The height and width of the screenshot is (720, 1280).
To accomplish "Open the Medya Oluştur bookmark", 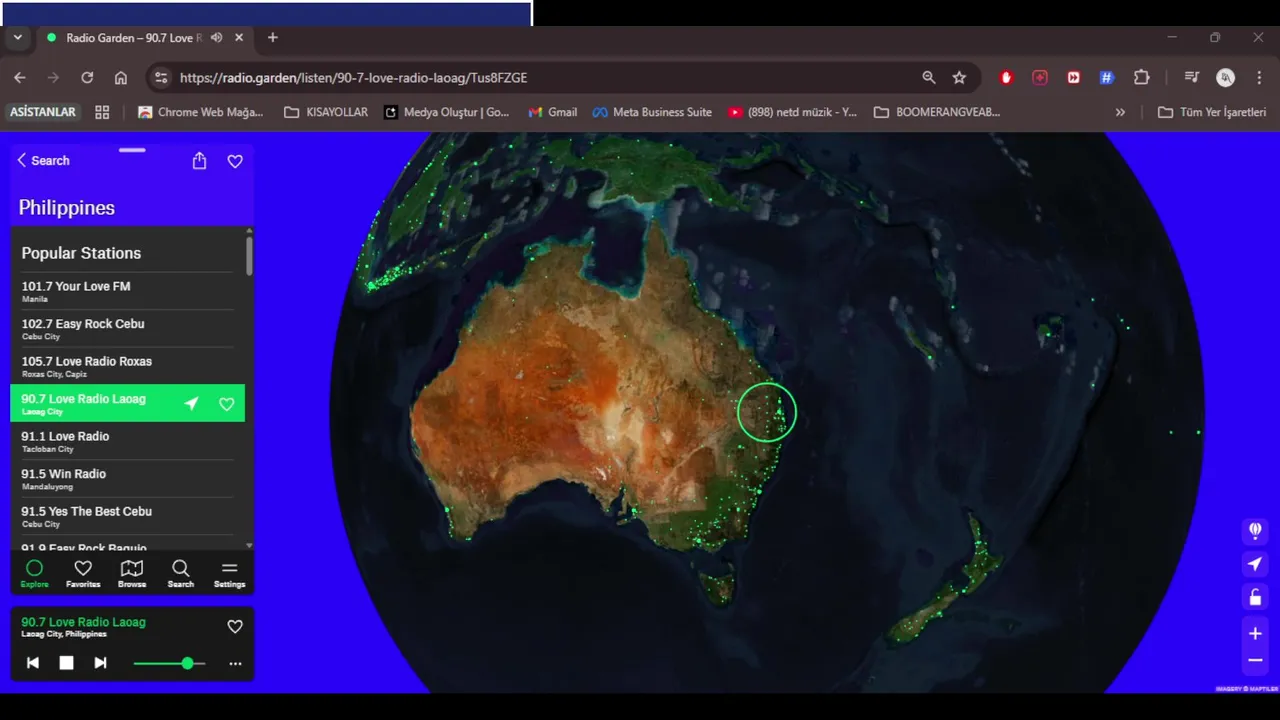I will (x=447, y=112).
